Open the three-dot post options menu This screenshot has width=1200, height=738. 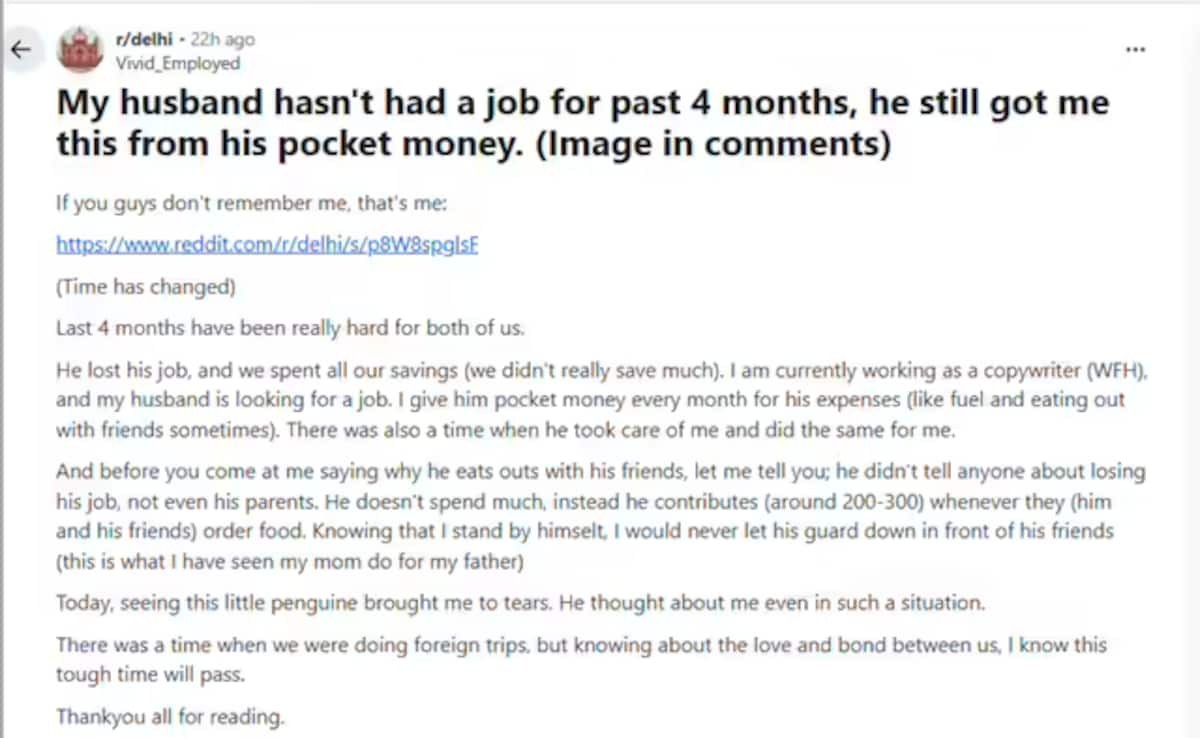pos(1135,49)
